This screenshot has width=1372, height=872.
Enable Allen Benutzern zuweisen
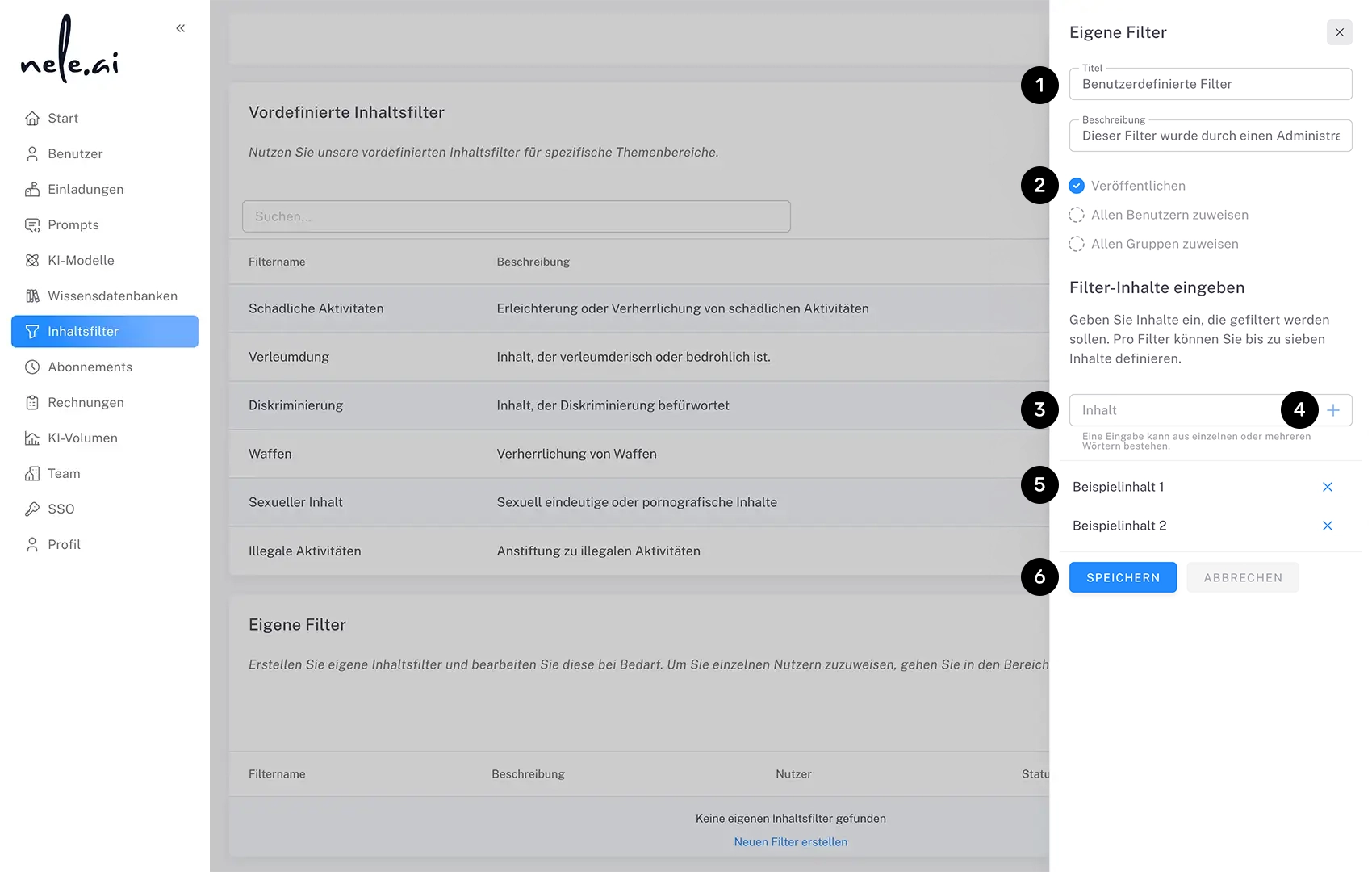coord(1077,215)
